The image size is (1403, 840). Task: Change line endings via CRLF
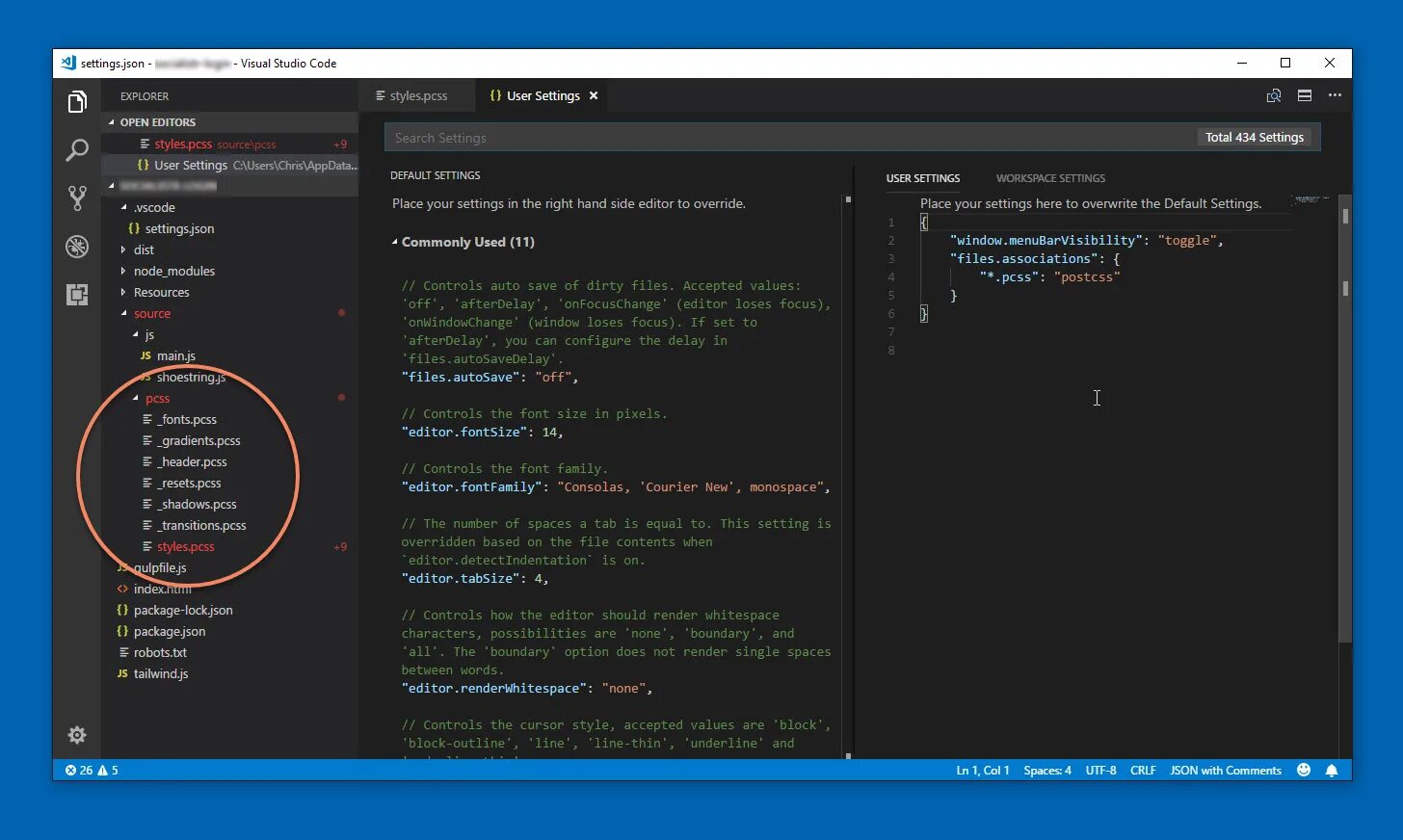point(1143,770)
